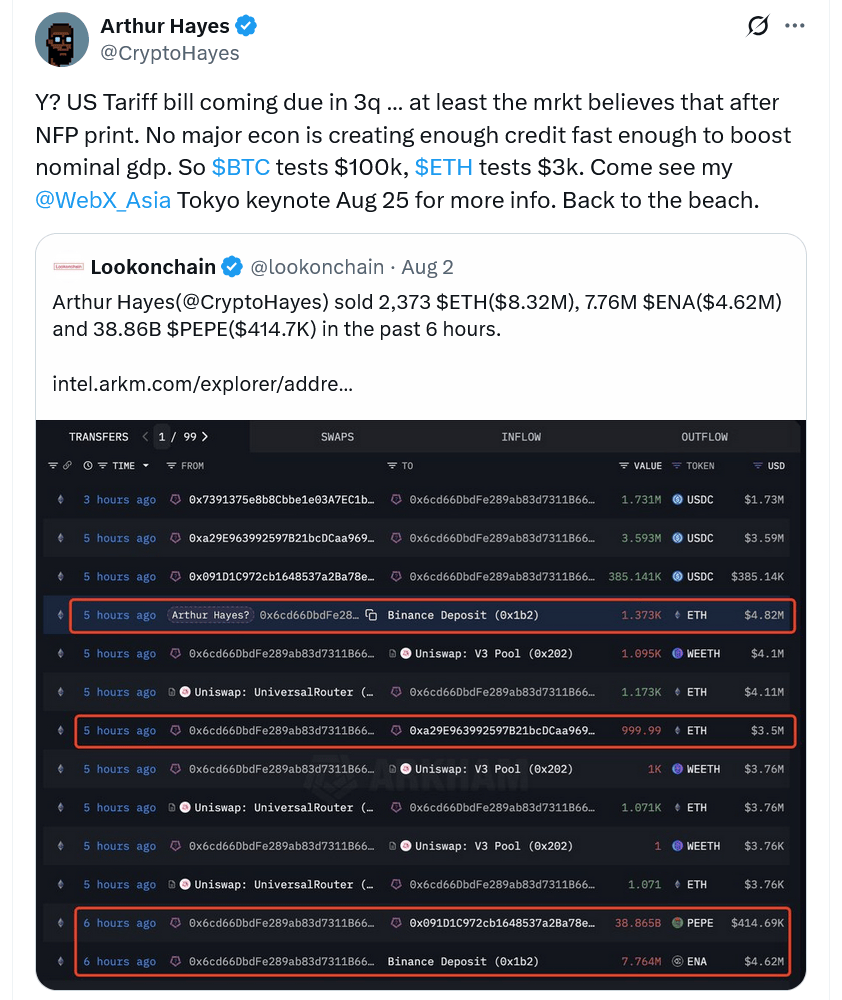Image resolution: width=842 pixels, height=1000 pixels.
Task: Go to next Transfers page with right arrow
Action: click(x=205, y=437)
